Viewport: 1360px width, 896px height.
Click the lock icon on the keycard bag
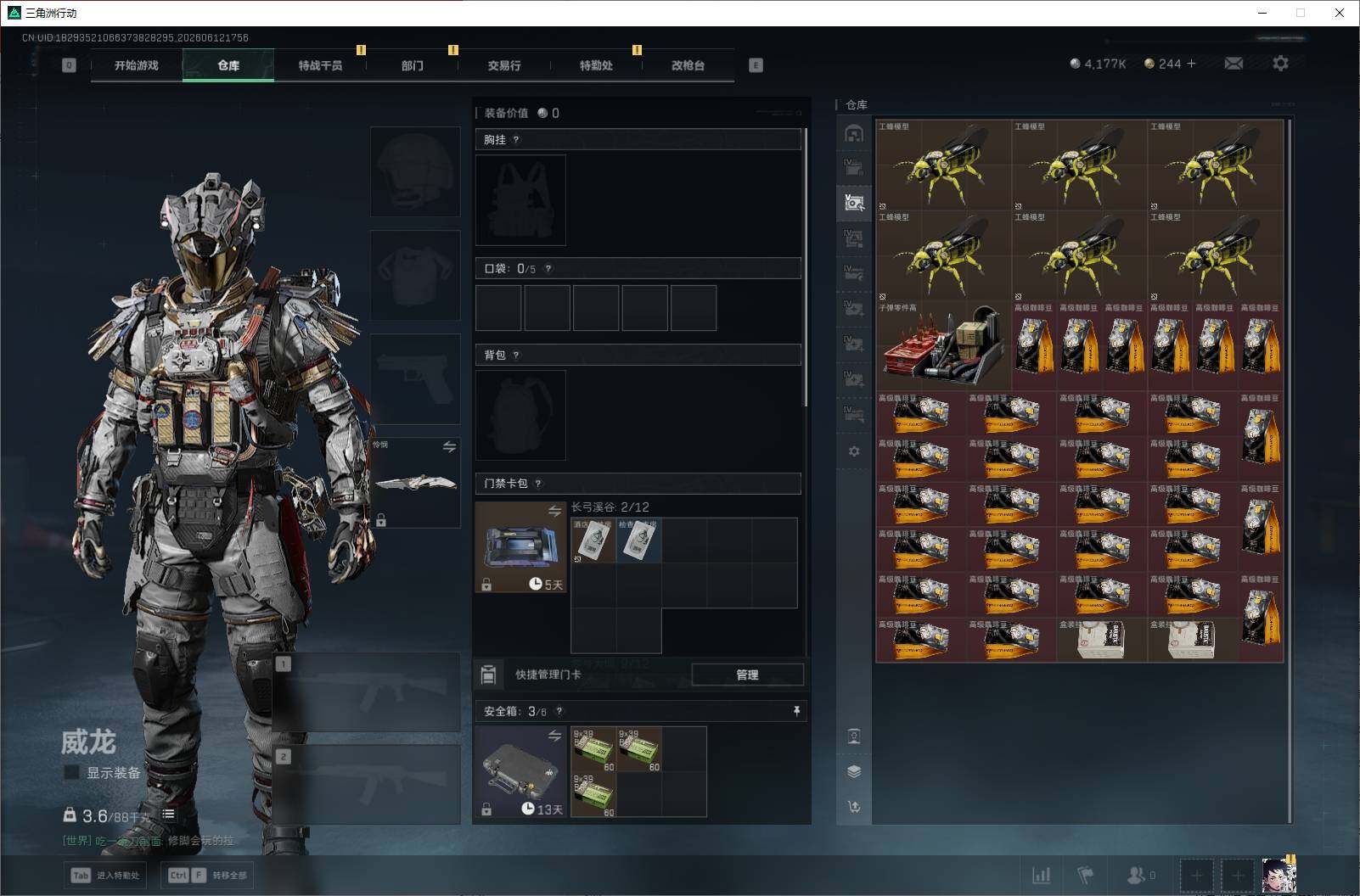pyautogui.click(x=486, y=584)
